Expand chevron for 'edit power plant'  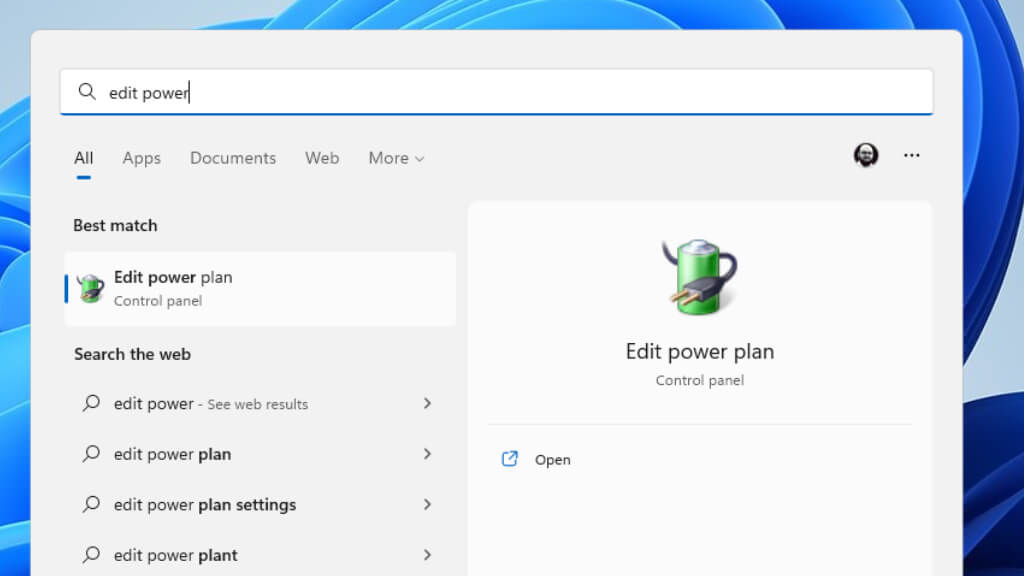[427, 555]
